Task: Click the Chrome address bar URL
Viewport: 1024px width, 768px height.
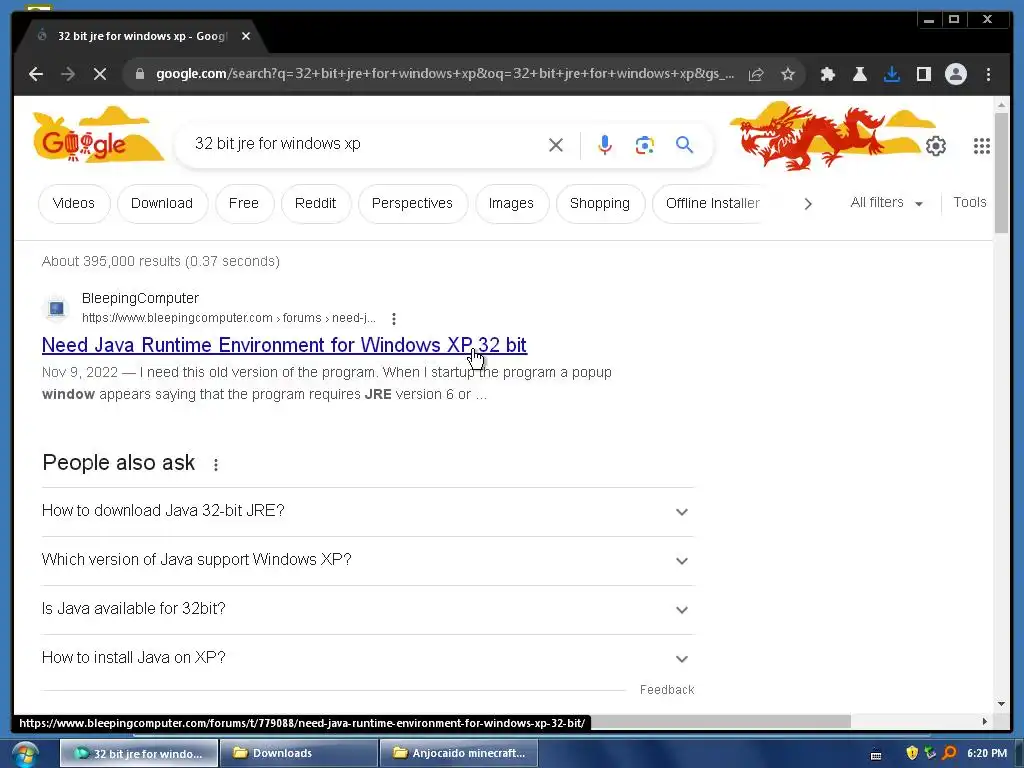Action: [x=444, y=74]
